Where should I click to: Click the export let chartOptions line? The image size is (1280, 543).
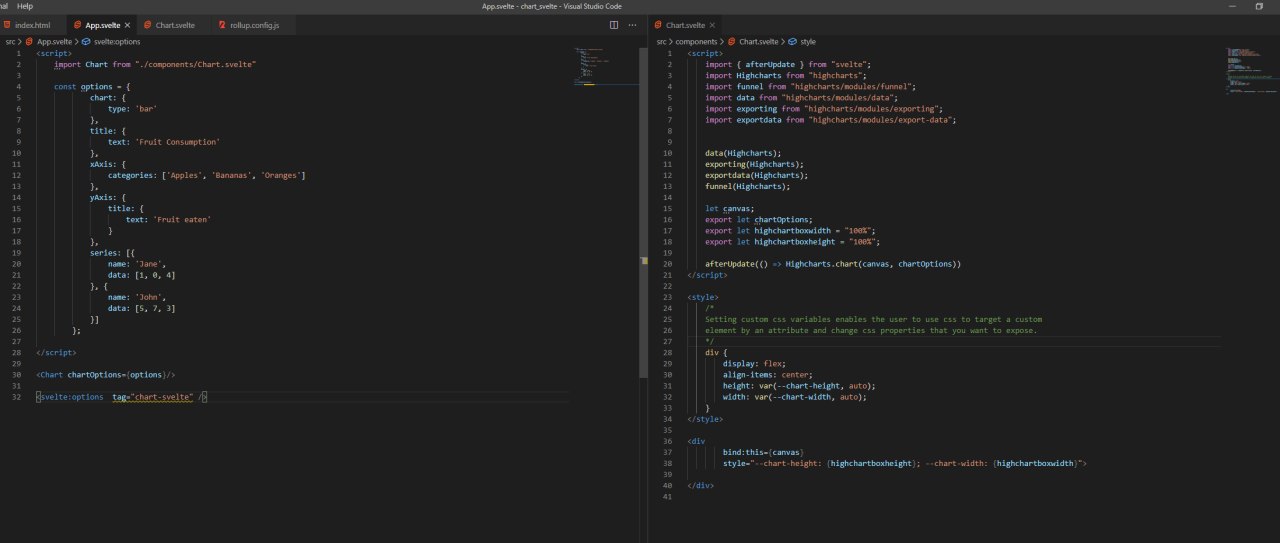pyautogui.click(x=759, y=219)
